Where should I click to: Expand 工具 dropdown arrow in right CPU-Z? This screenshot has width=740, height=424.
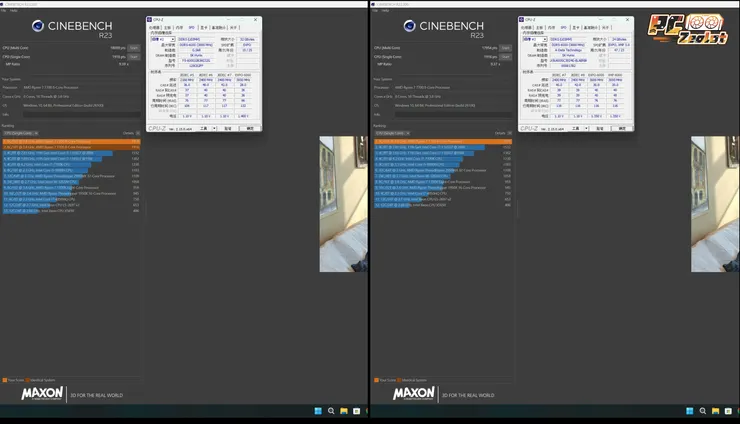(586, 128)
